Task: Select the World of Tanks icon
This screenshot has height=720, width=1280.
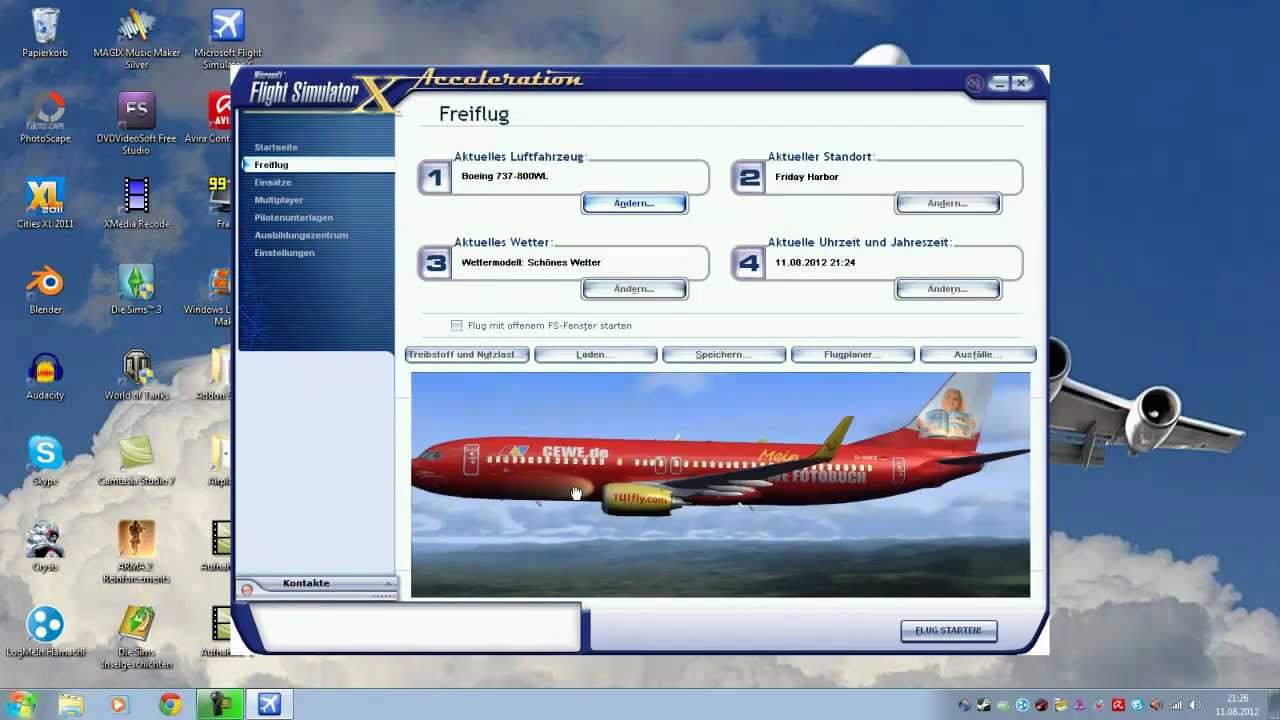Action: pyautogui.click(x=137, y=375)
